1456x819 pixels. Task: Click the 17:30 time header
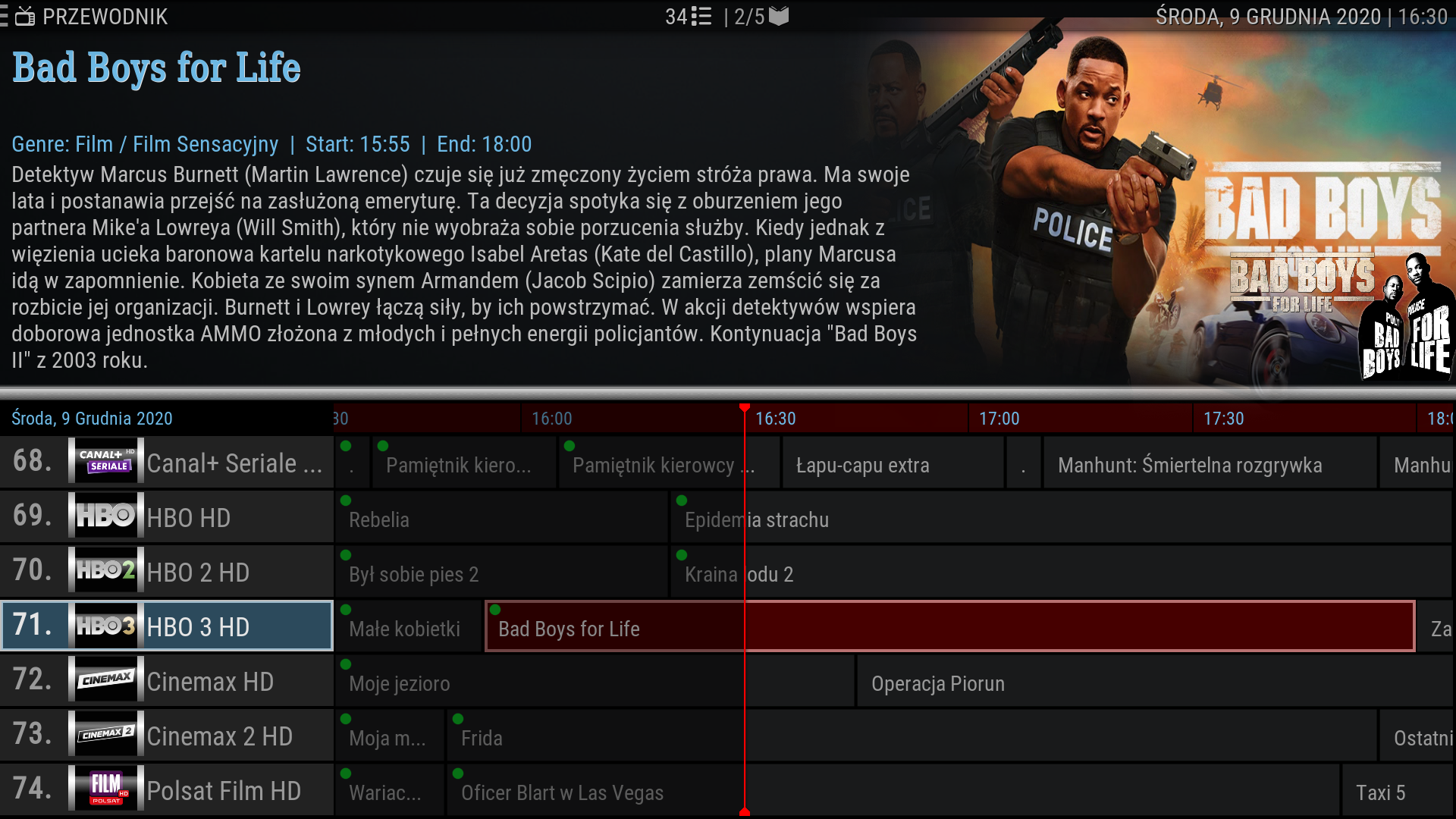coord(1223,419)
